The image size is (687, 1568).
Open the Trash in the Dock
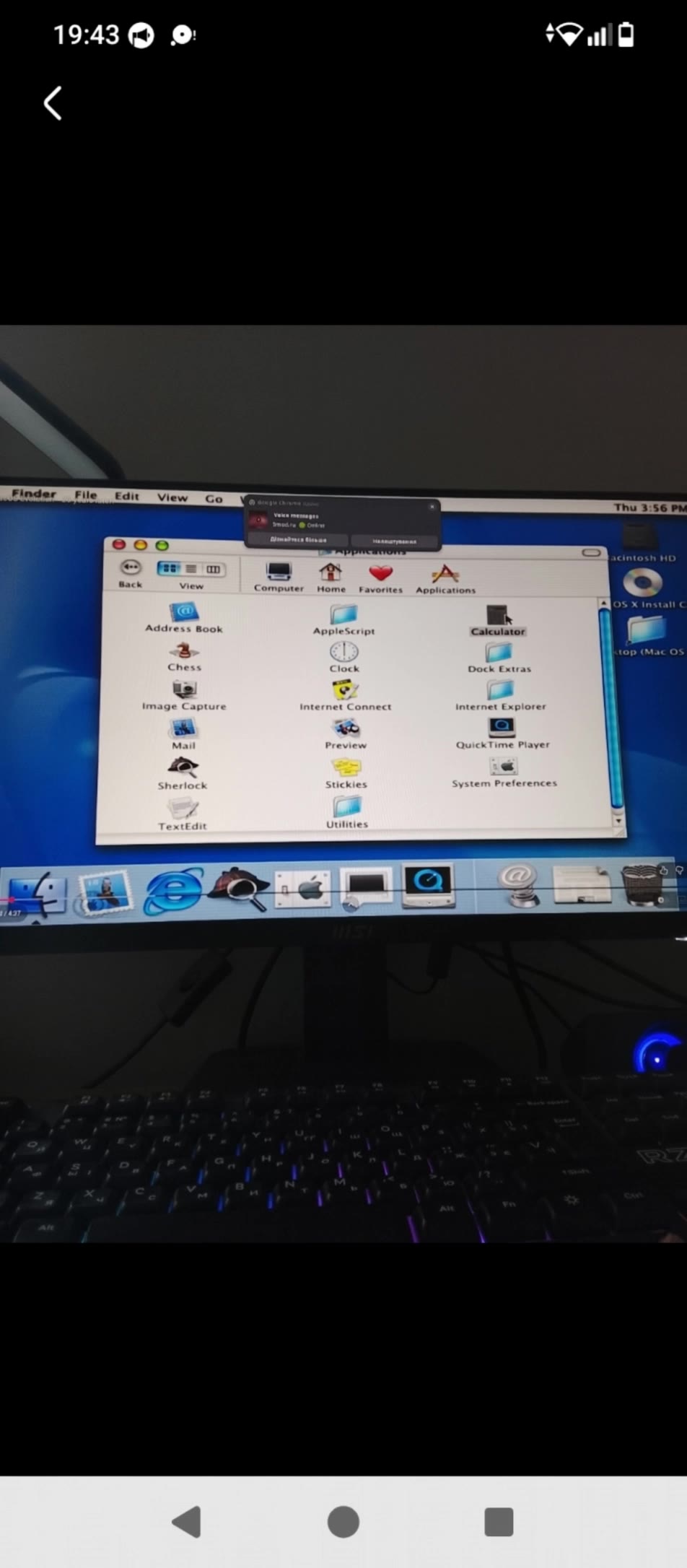click(x=642, y=884)
